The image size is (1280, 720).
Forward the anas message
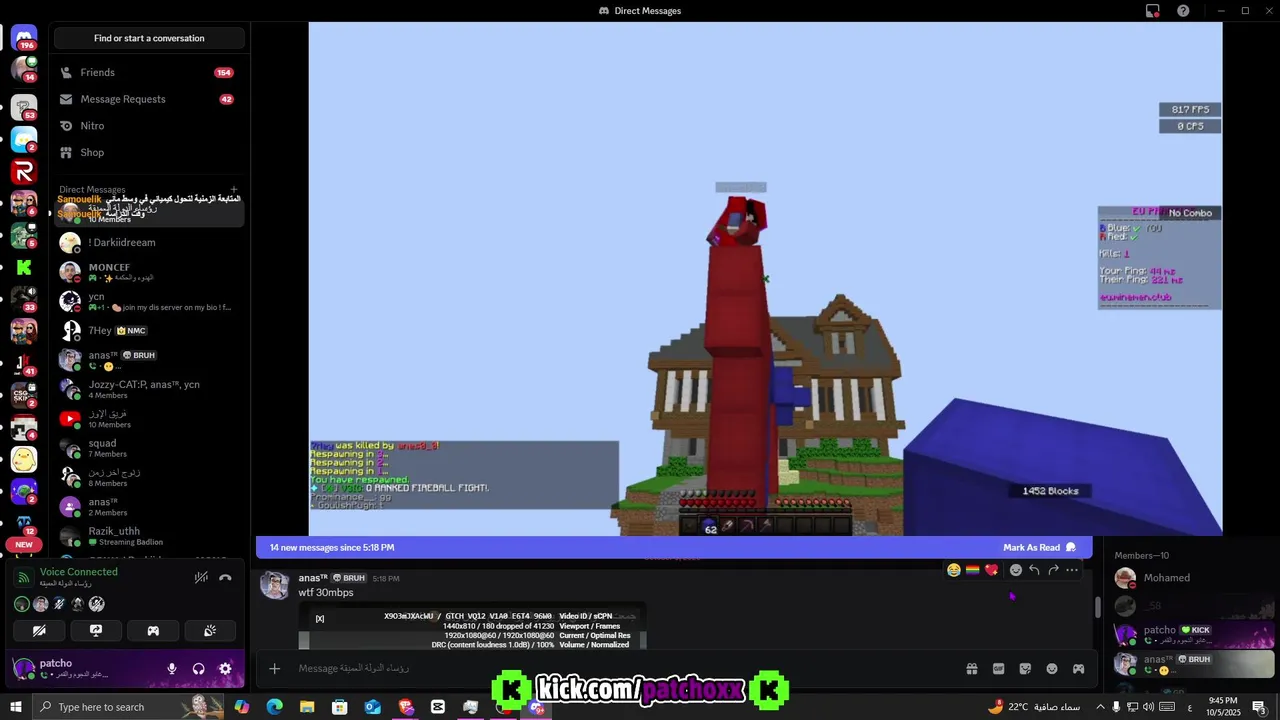tap(1053, 570)
